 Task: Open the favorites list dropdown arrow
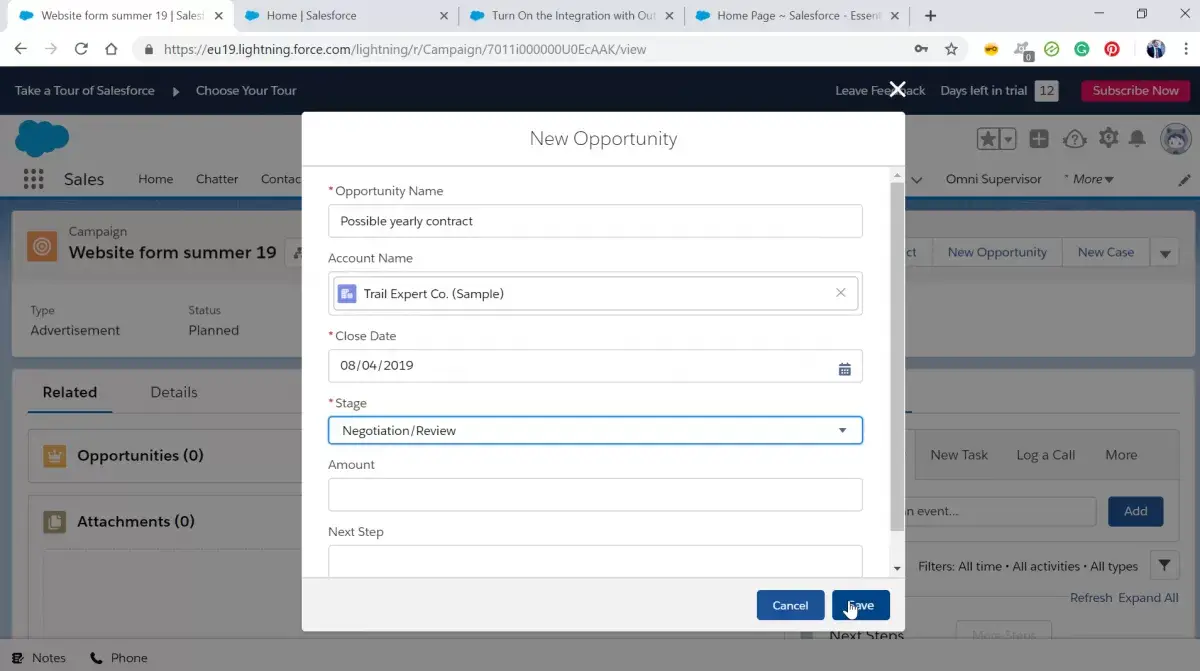click(x=1008, y=139)
